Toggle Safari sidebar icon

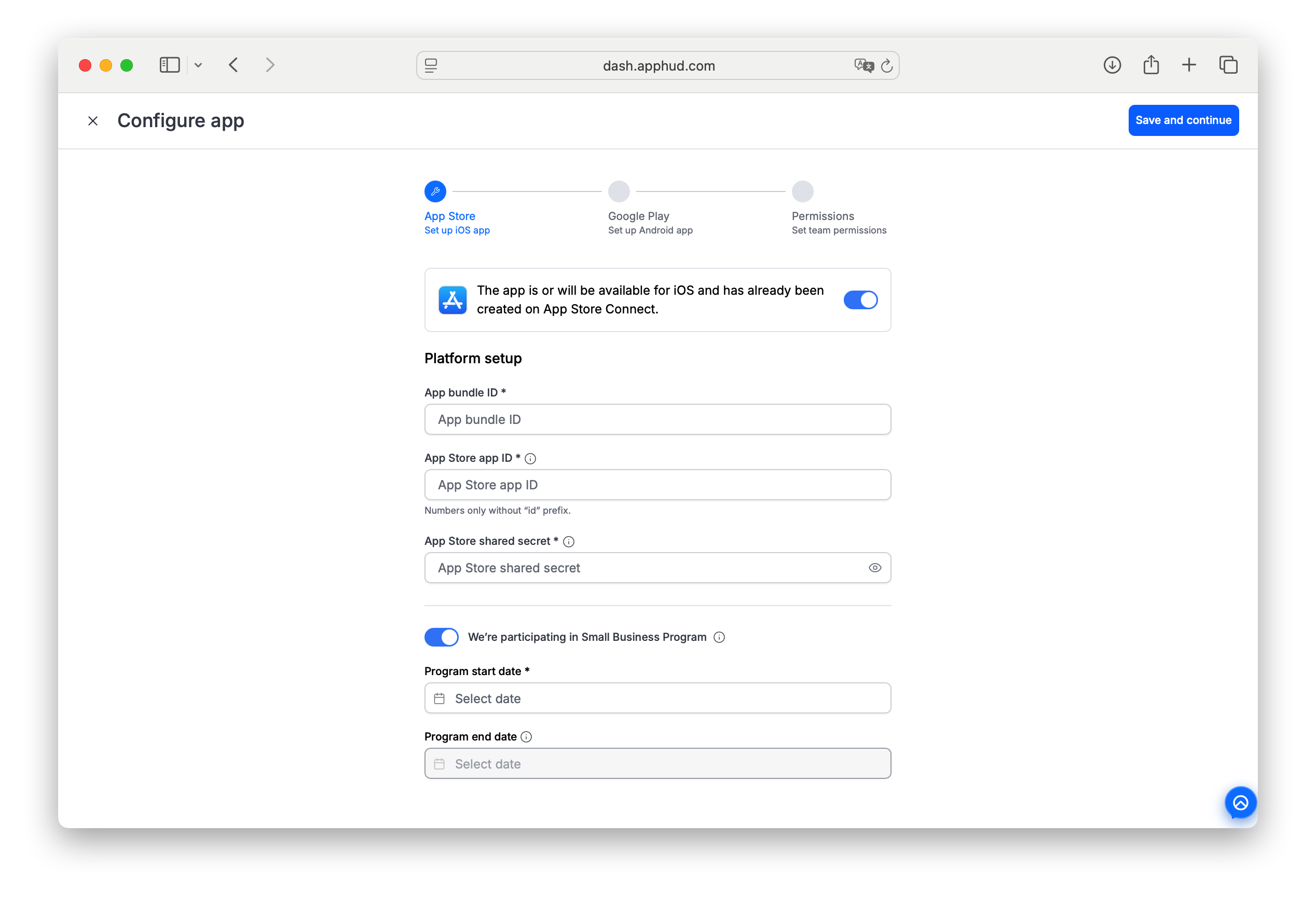click(x=170, y=65)
